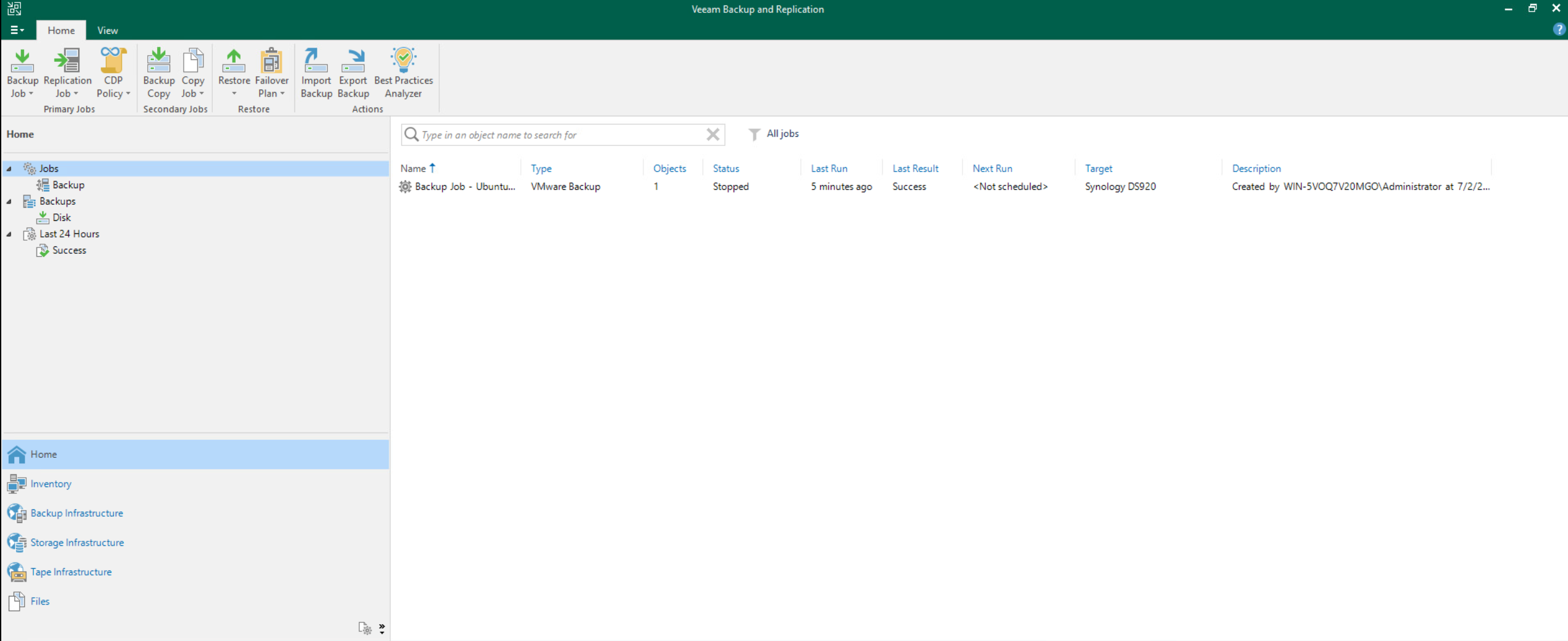Image resolution: width=1568 pixels, height=641 pixels.
Task: Sort jobs by Type column
Action: (x=541, y=168)
